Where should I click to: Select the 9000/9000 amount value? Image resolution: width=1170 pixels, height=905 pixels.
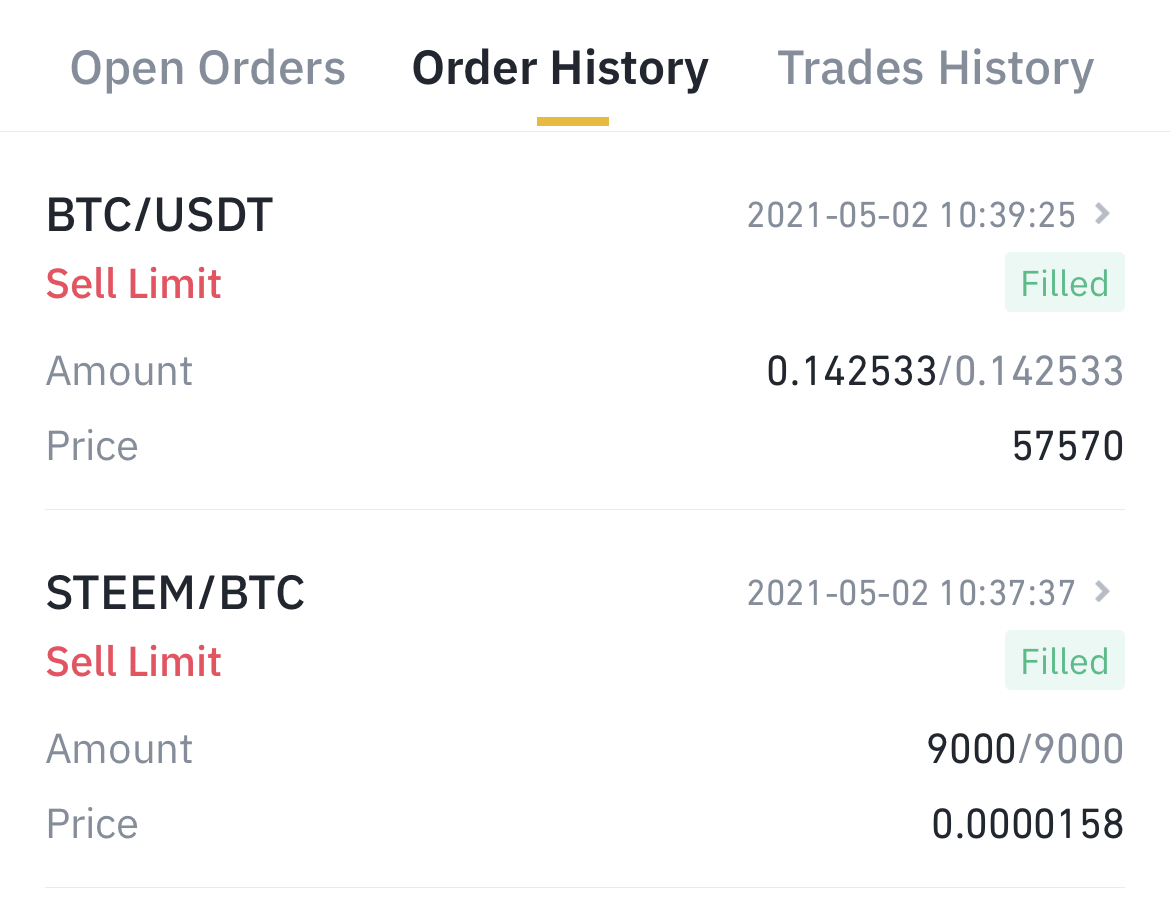tap(1025, 749)
